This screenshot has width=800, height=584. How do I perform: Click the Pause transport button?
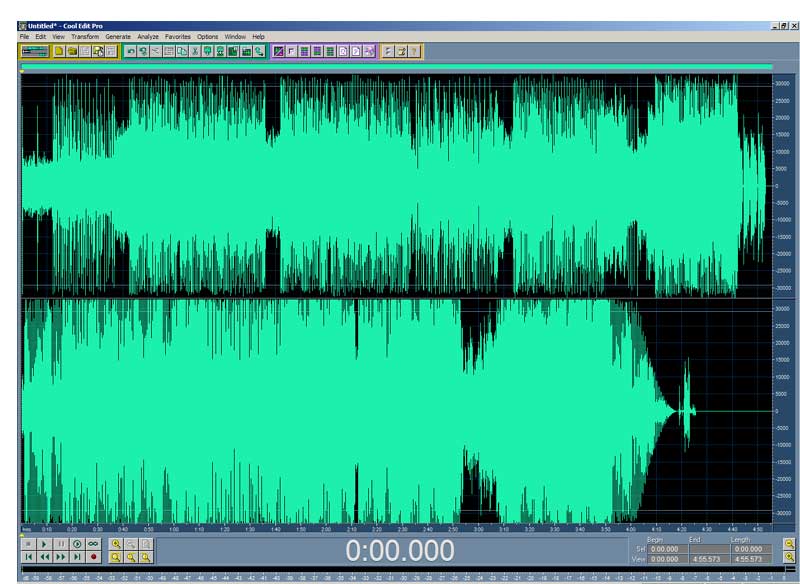[61, 544]
